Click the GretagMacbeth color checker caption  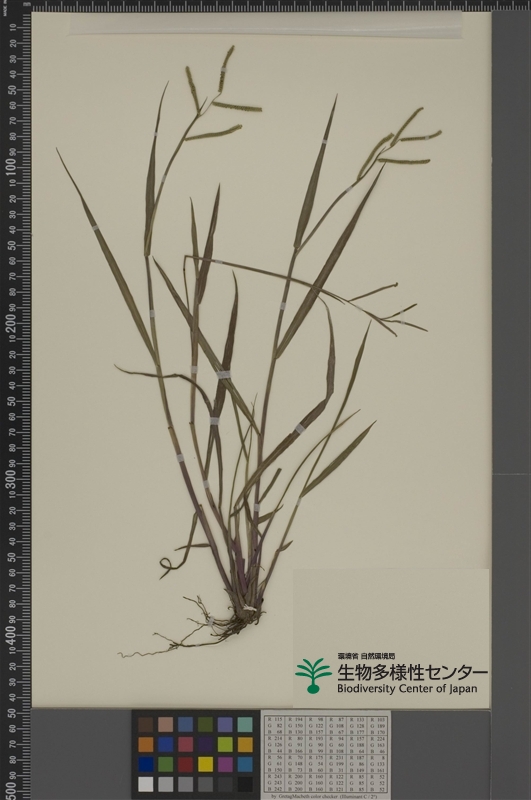pos(326,796)
